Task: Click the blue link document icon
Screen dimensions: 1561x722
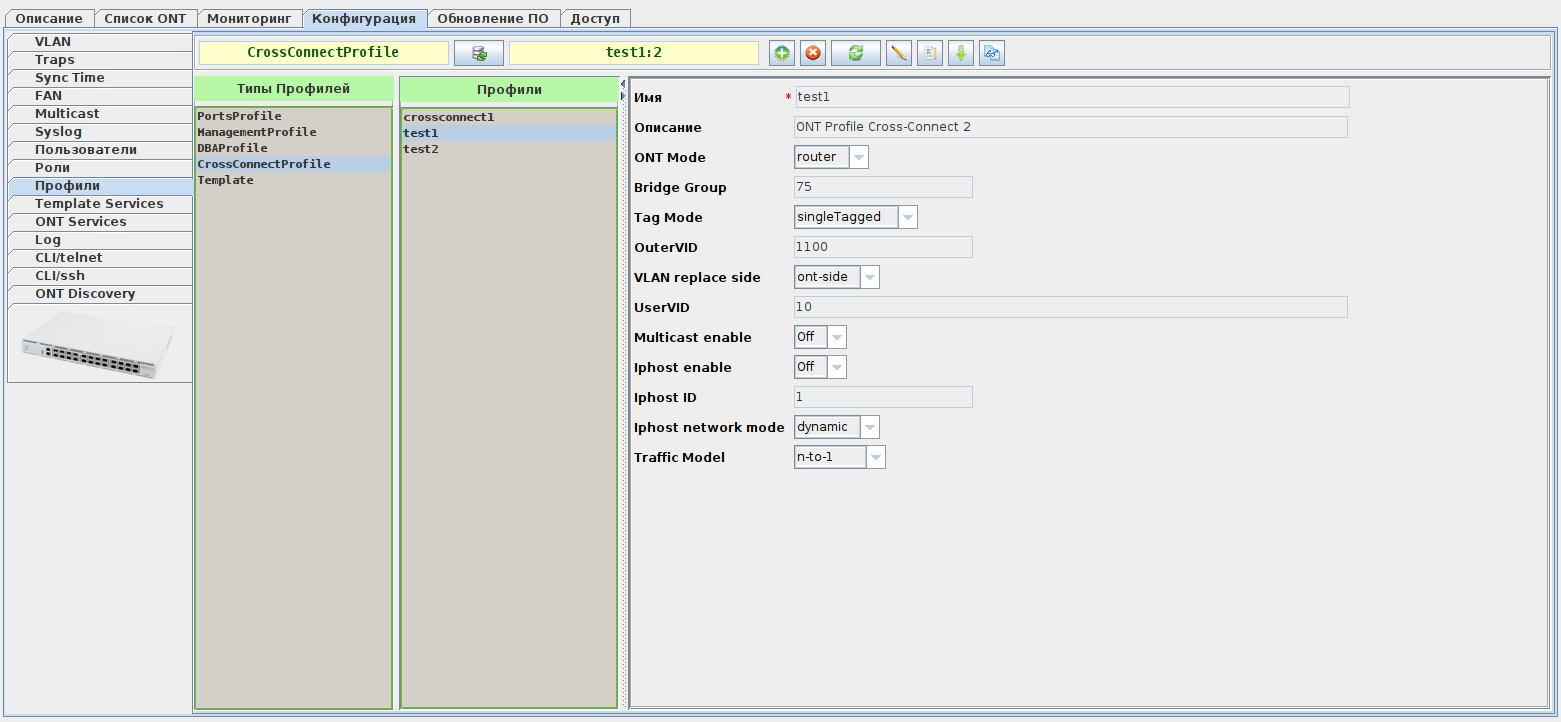Action: (x=991, y=53)
